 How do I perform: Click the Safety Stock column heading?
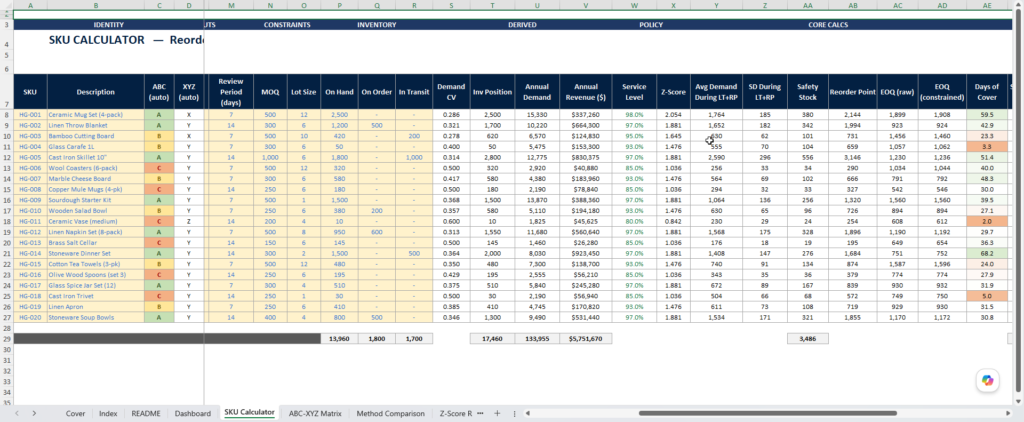click(x=807, y=92)
